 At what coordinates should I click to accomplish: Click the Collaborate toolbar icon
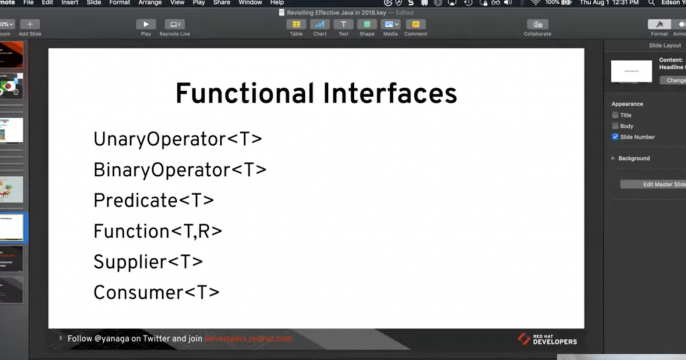pos(537,24)
